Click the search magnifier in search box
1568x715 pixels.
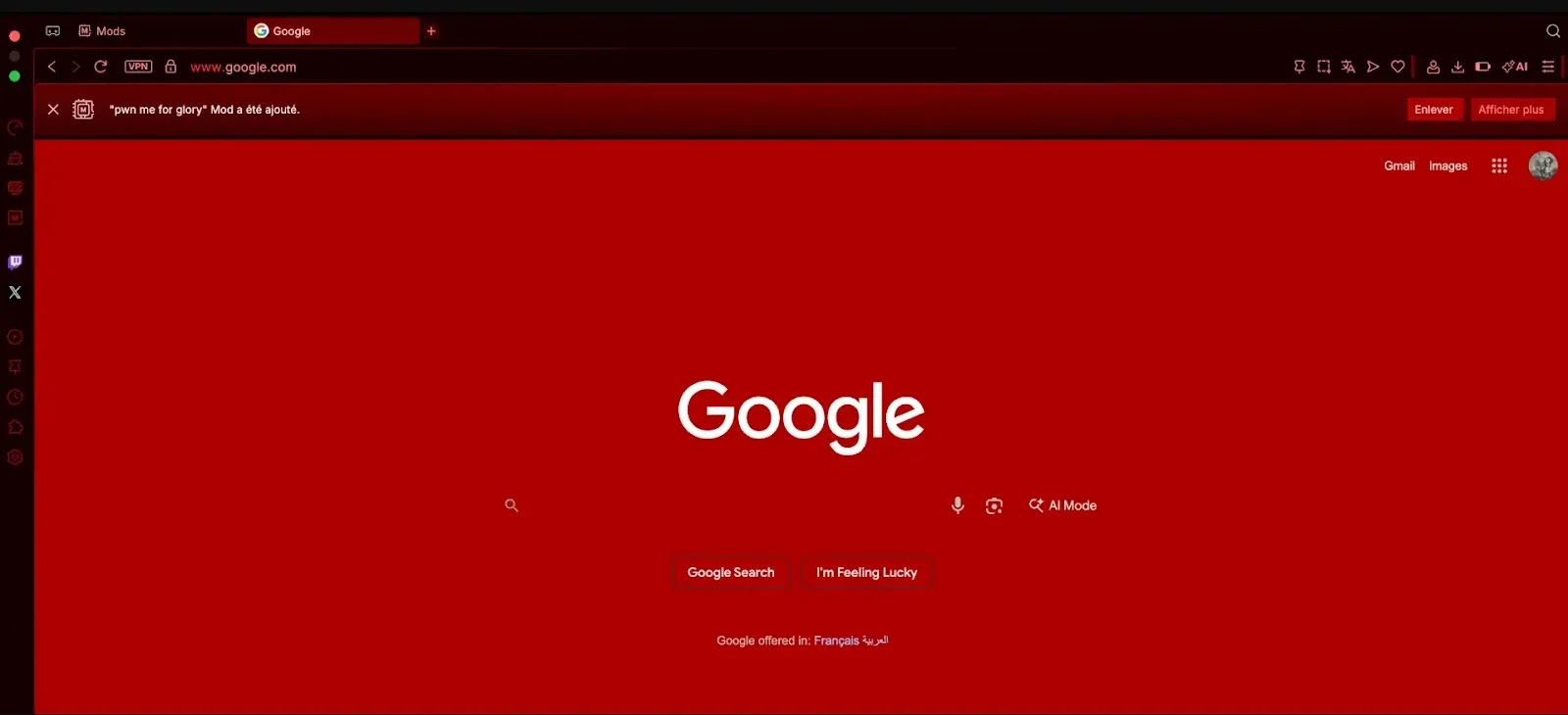click(x=512, y=505)
